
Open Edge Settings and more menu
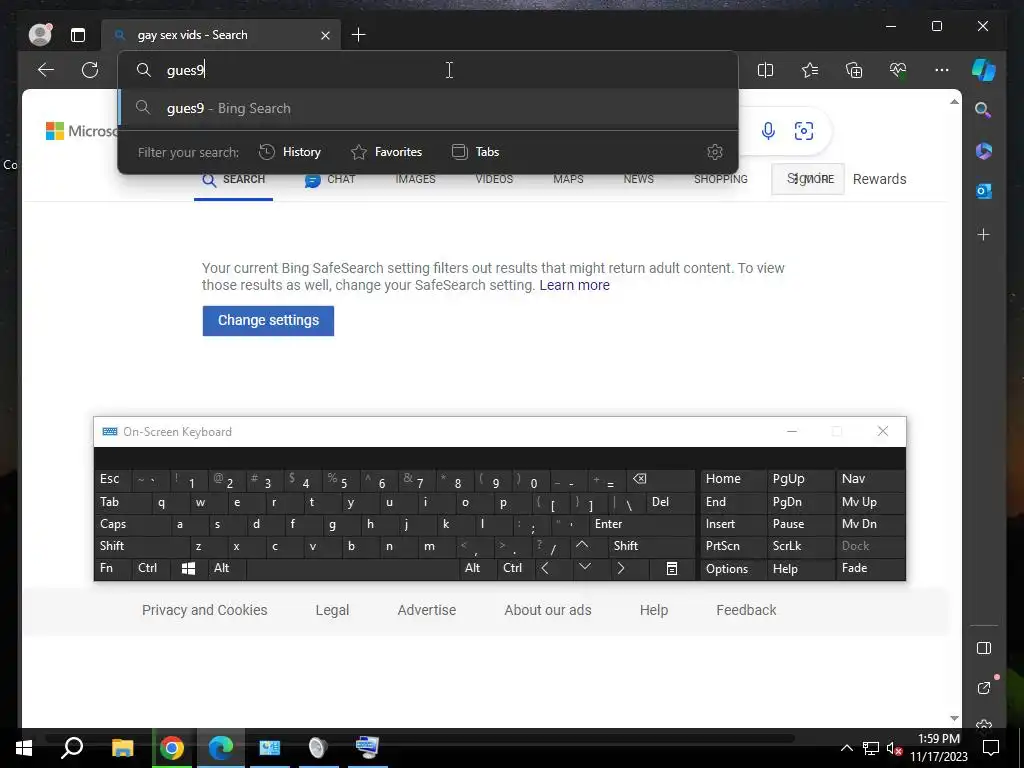(942, 70)
